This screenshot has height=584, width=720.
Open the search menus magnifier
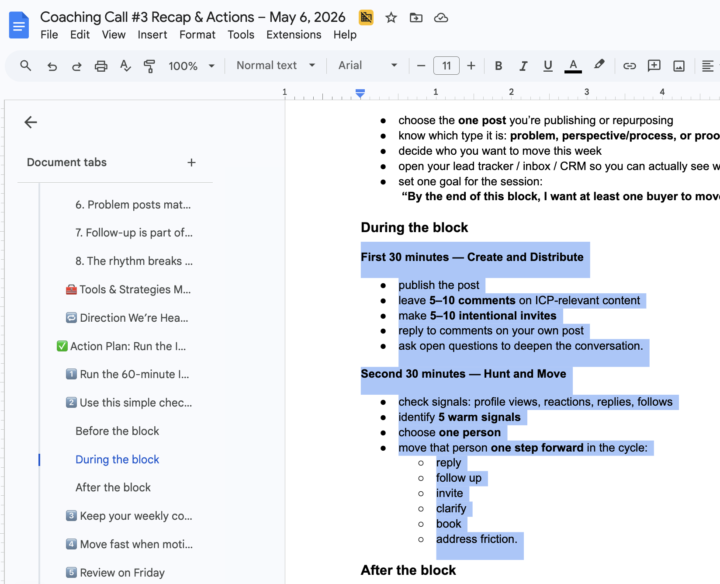coord(26,66)
